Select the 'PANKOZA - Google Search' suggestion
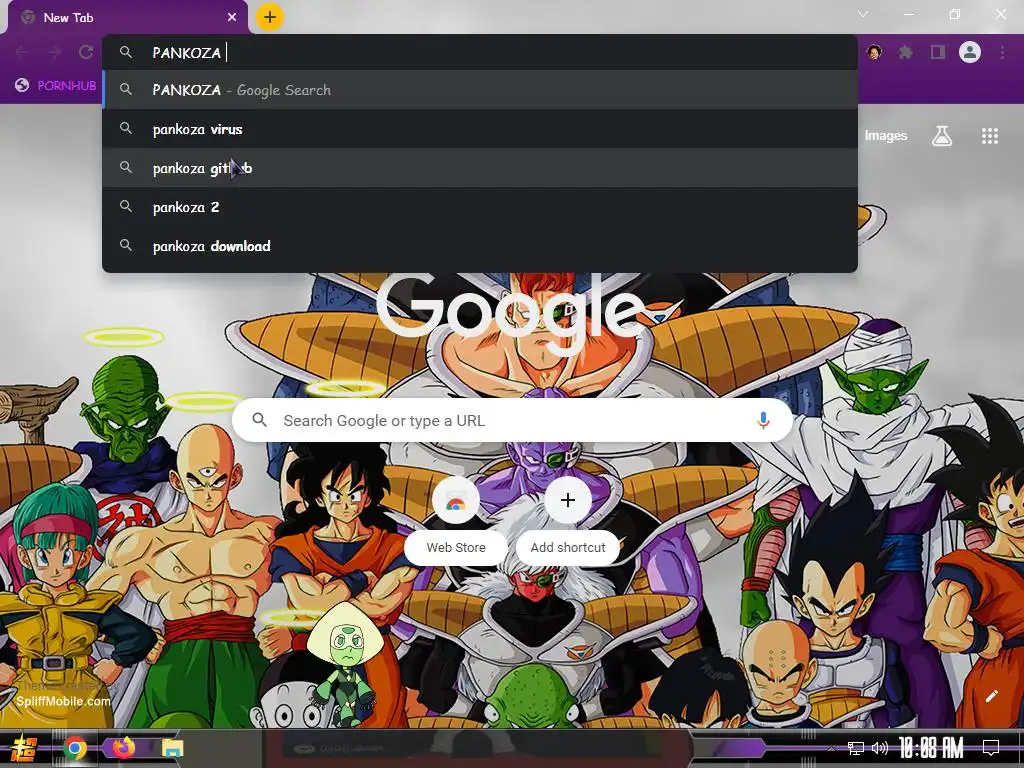Viewport: 1024px width, 768px height. (x=480, y=90)
